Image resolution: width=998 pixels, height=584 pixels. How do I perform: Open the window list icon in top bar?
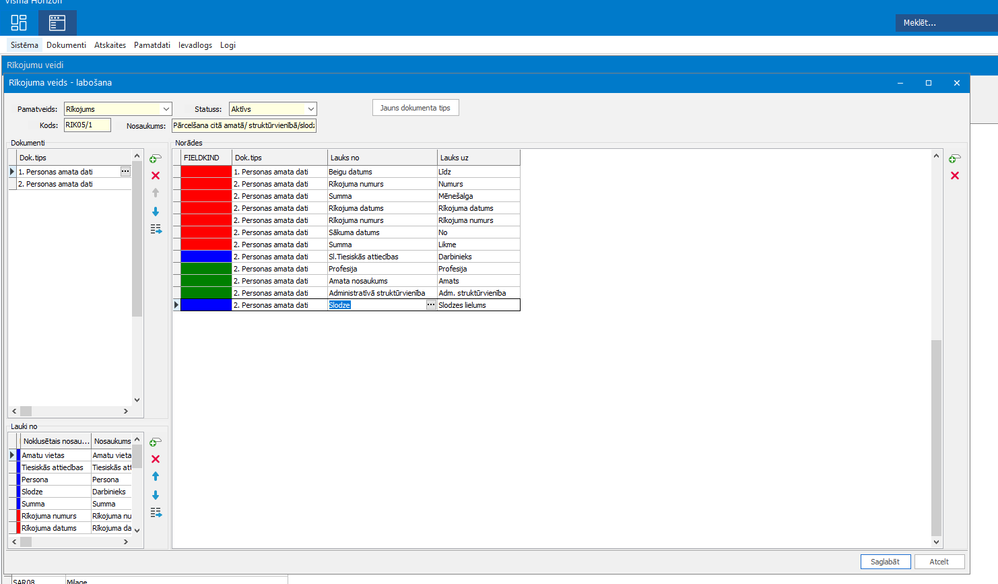coord(57,23)
